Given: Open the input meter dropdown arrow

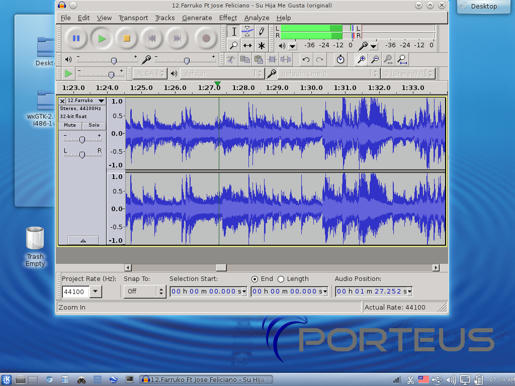Looking at the screenshot, I should pos(374,46).
